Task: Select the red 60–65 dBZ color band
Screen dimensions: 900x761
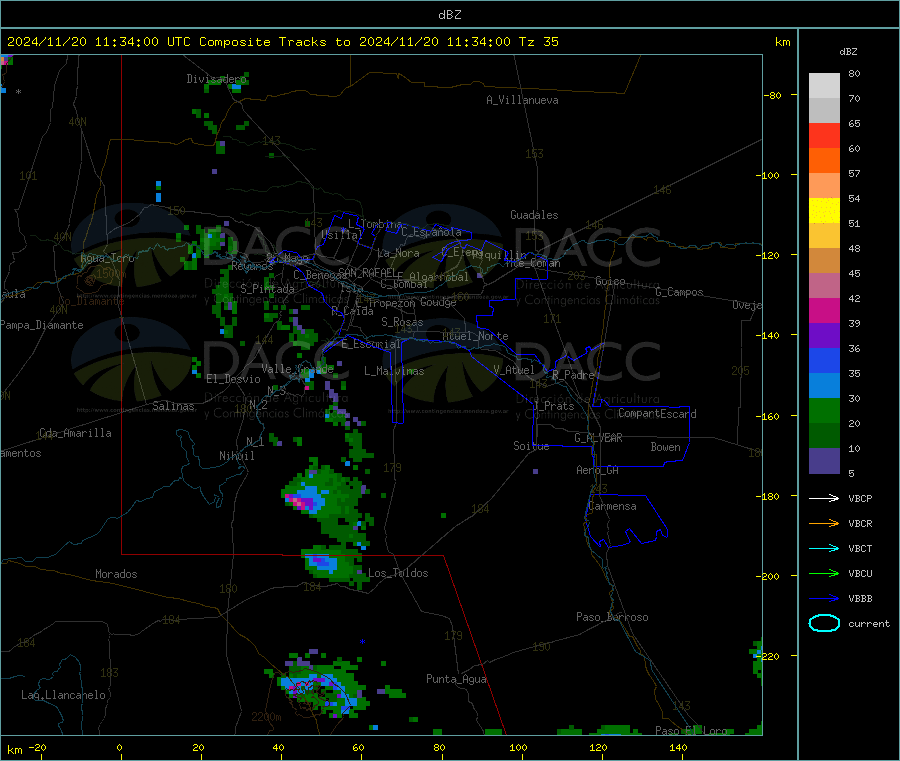Action: click(824, 135)
